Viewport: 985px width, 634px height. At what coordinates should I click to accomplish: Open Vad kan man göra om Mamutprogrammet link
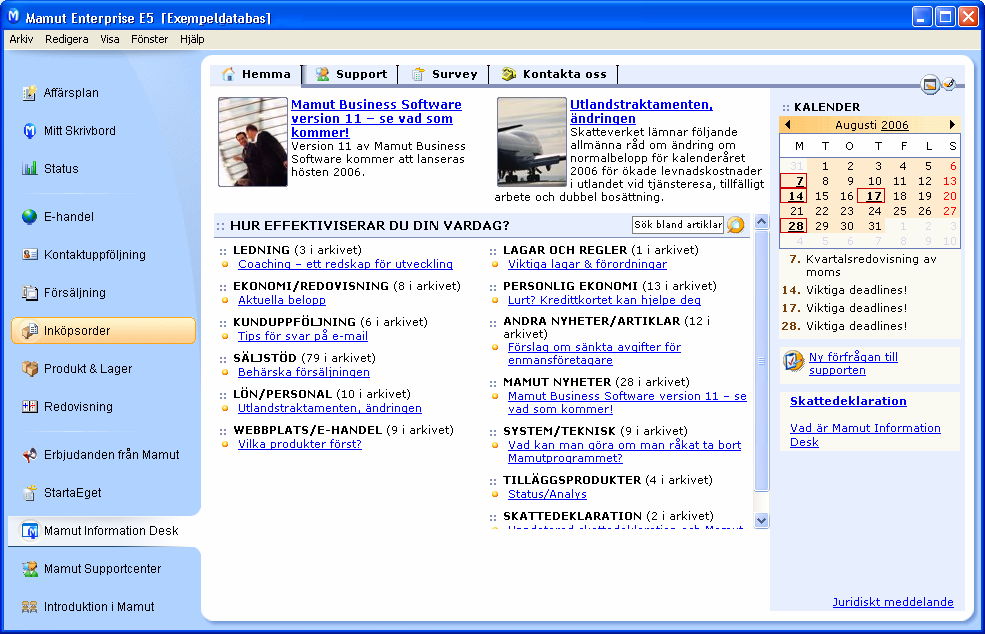pos(624,452)
